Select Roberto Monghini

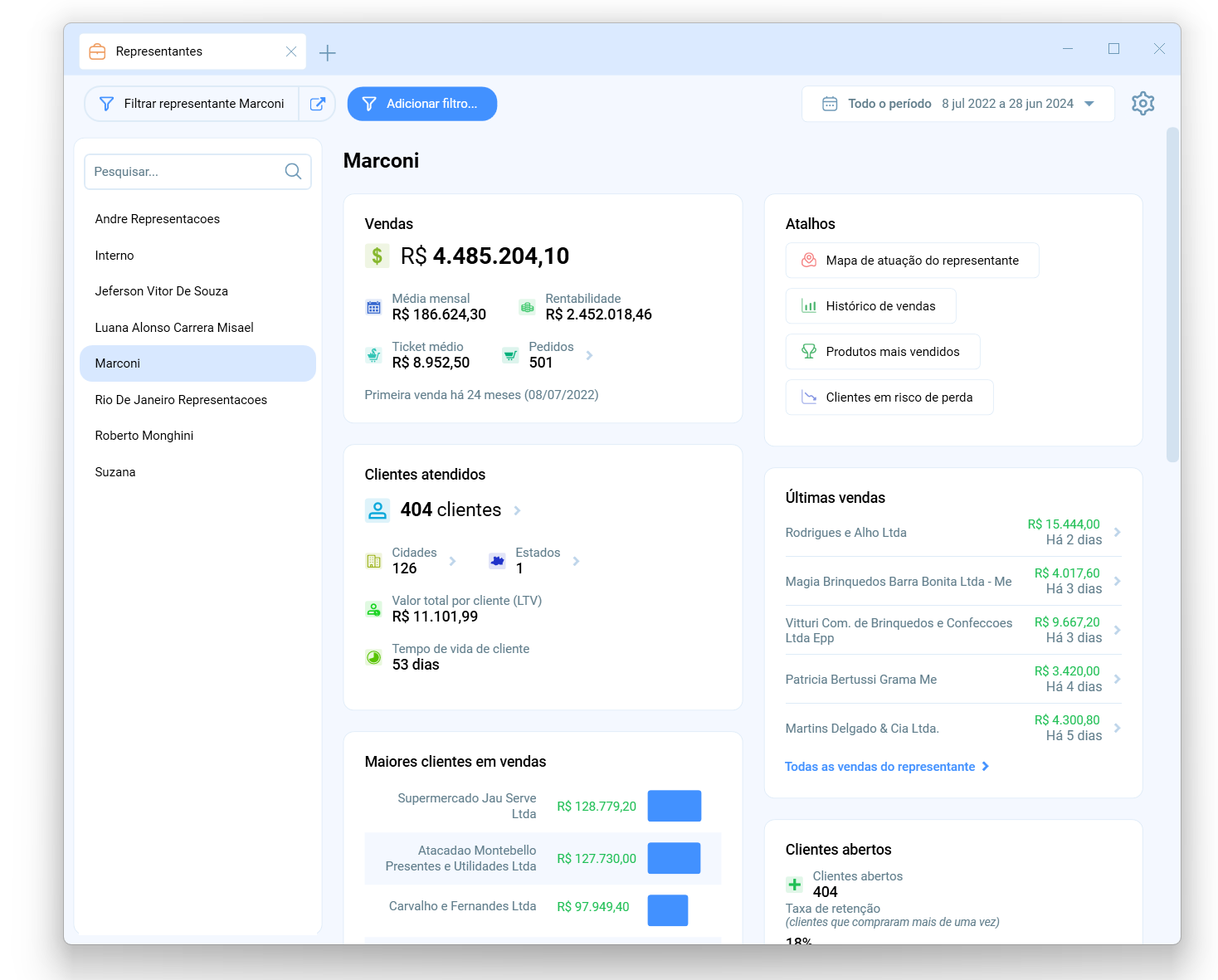tap(197, 436)
